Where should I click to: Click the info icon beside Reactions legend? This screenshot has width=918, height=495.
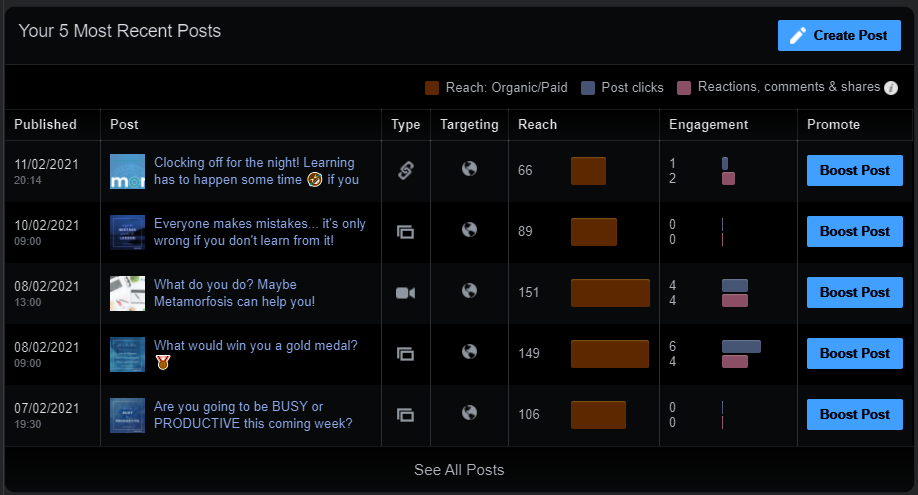(x=890, y=88)
